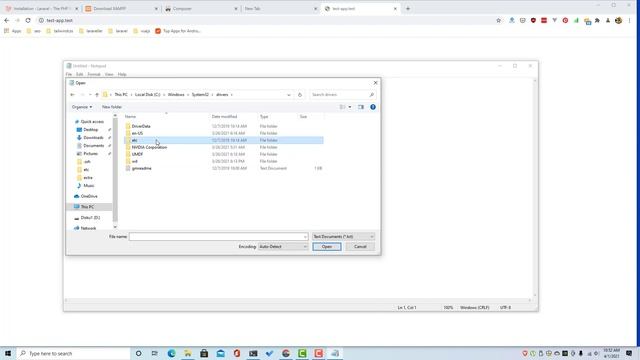Open Notepad Format menu

click(94, 74)
